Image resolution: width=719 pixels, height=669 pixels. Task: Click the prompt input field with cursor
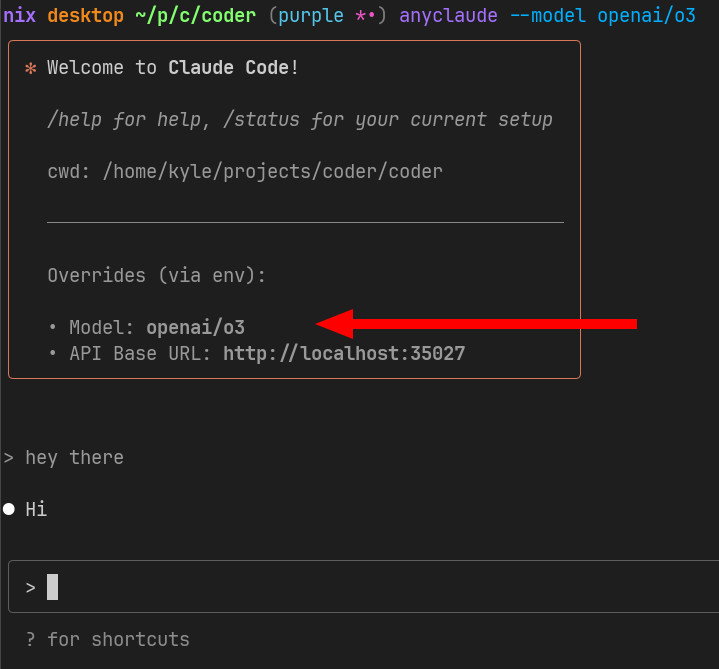coord(364,586)
